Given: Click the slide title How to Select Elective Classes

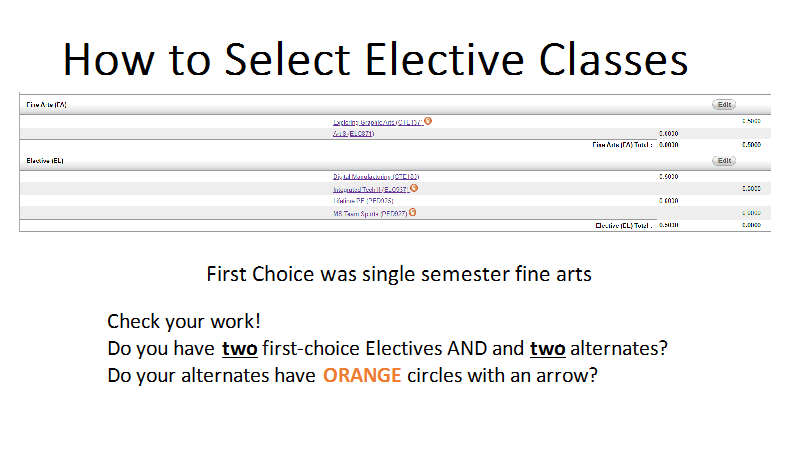Looking at the screenshot, I should point(376,60).
